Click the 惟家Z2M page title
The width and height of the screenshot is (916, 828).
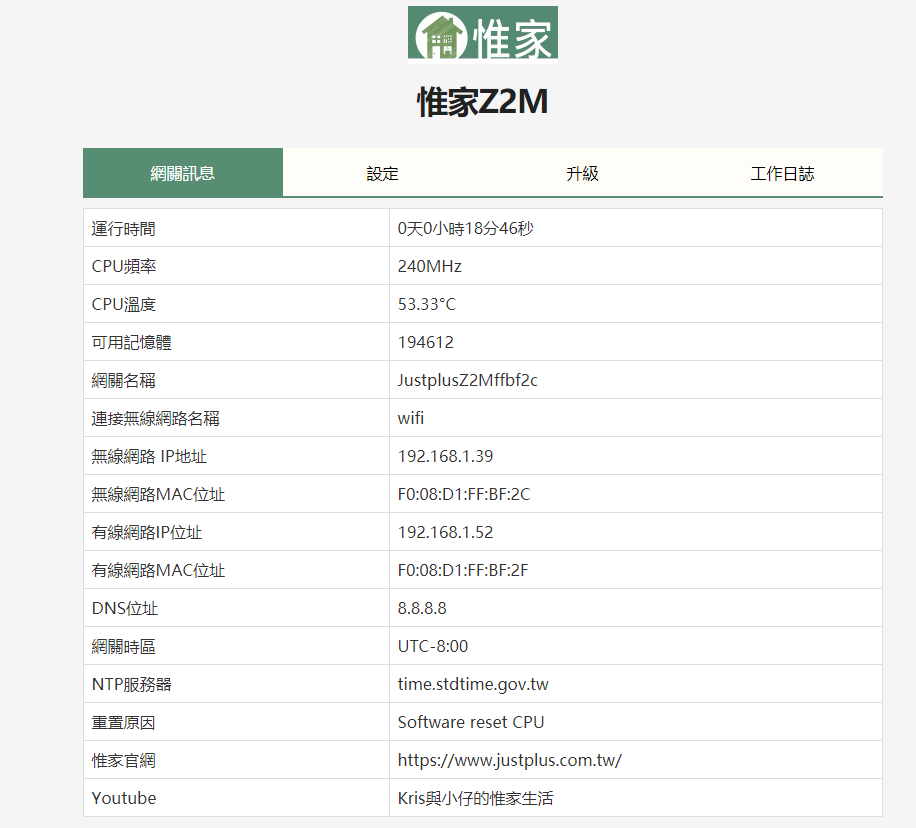[483, 102]
